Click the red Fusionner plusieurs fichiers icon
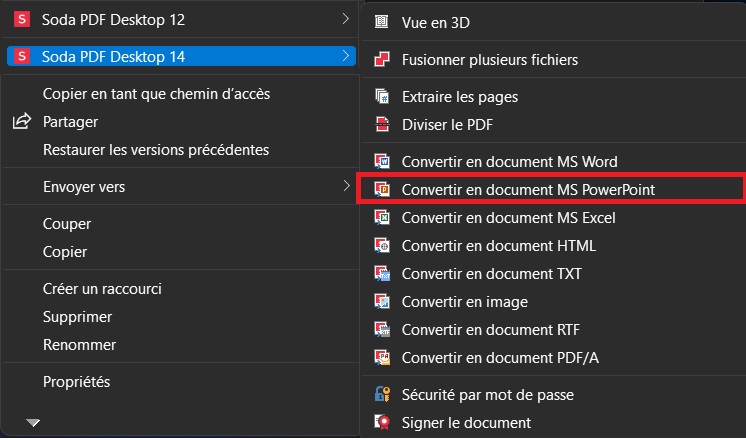The height and width of the screenshot is (440, 746). 382,59
